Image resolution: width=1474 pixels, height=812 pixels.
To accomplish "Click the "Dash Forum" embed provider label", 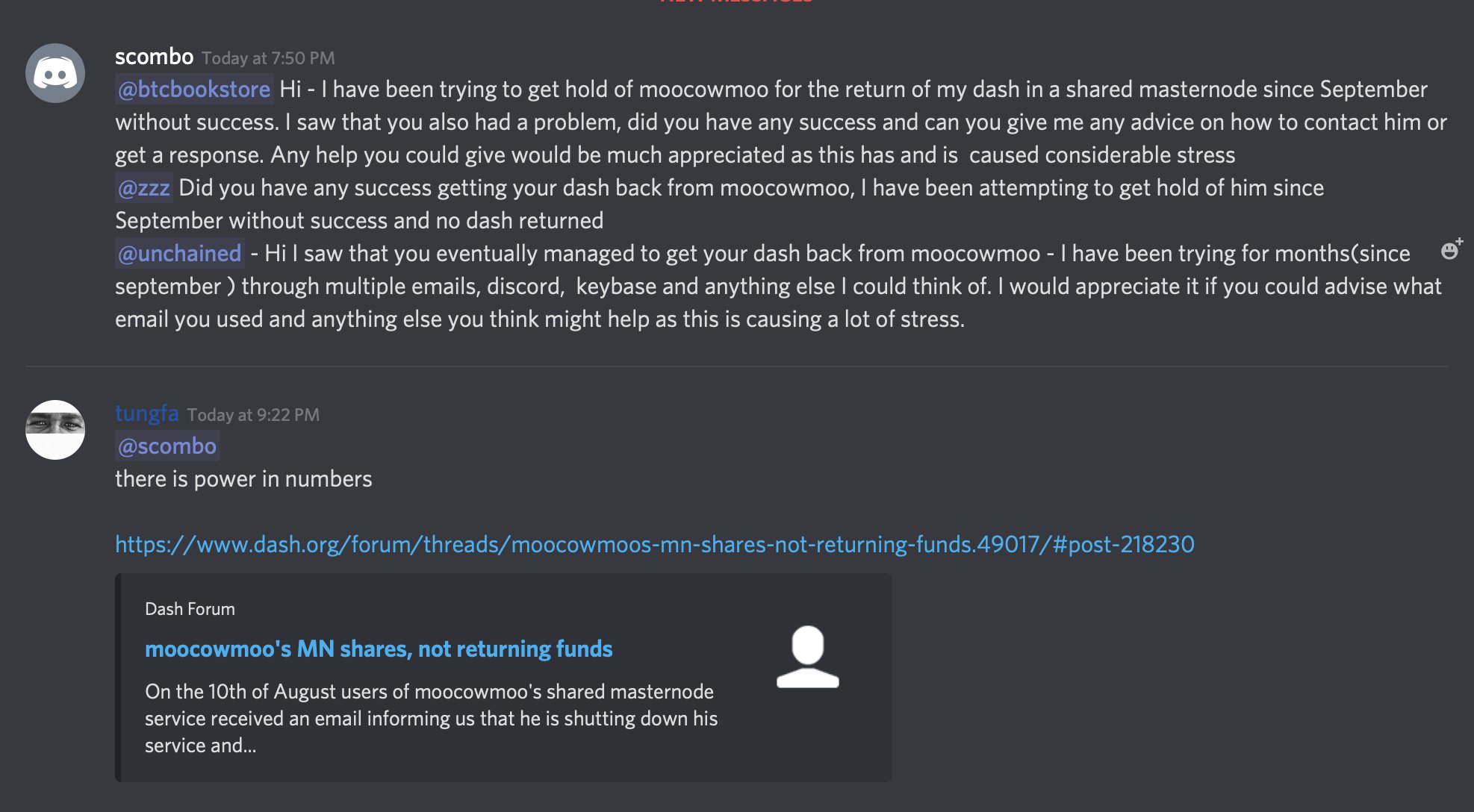I will (x=190, y=609).
